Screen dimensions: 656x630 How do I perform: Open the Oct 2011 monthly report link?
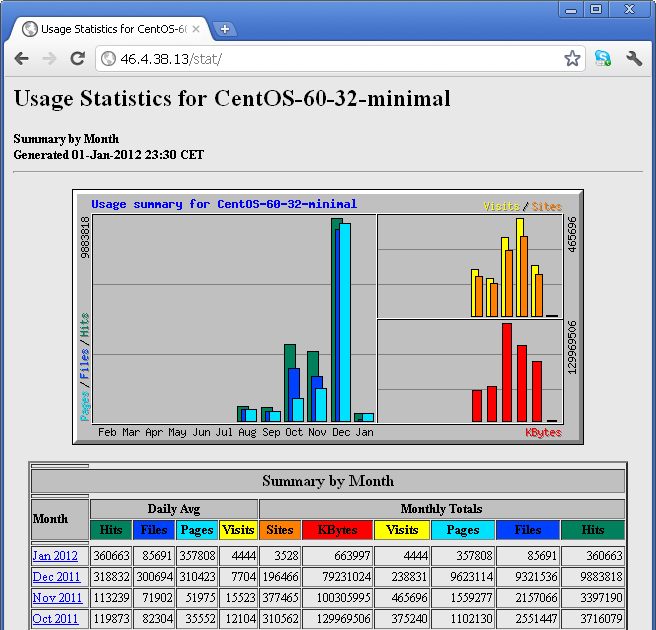point(55,618)
